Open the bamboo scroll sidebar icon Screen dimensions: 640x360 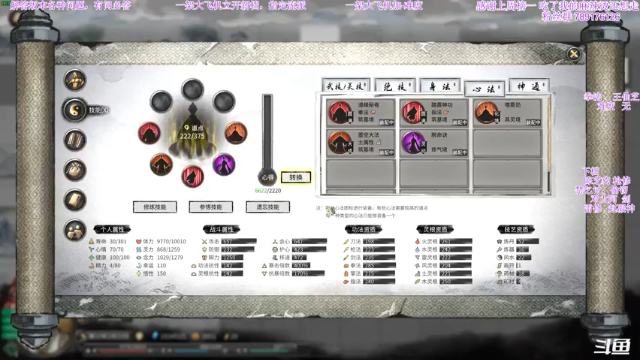coord(75,140)
